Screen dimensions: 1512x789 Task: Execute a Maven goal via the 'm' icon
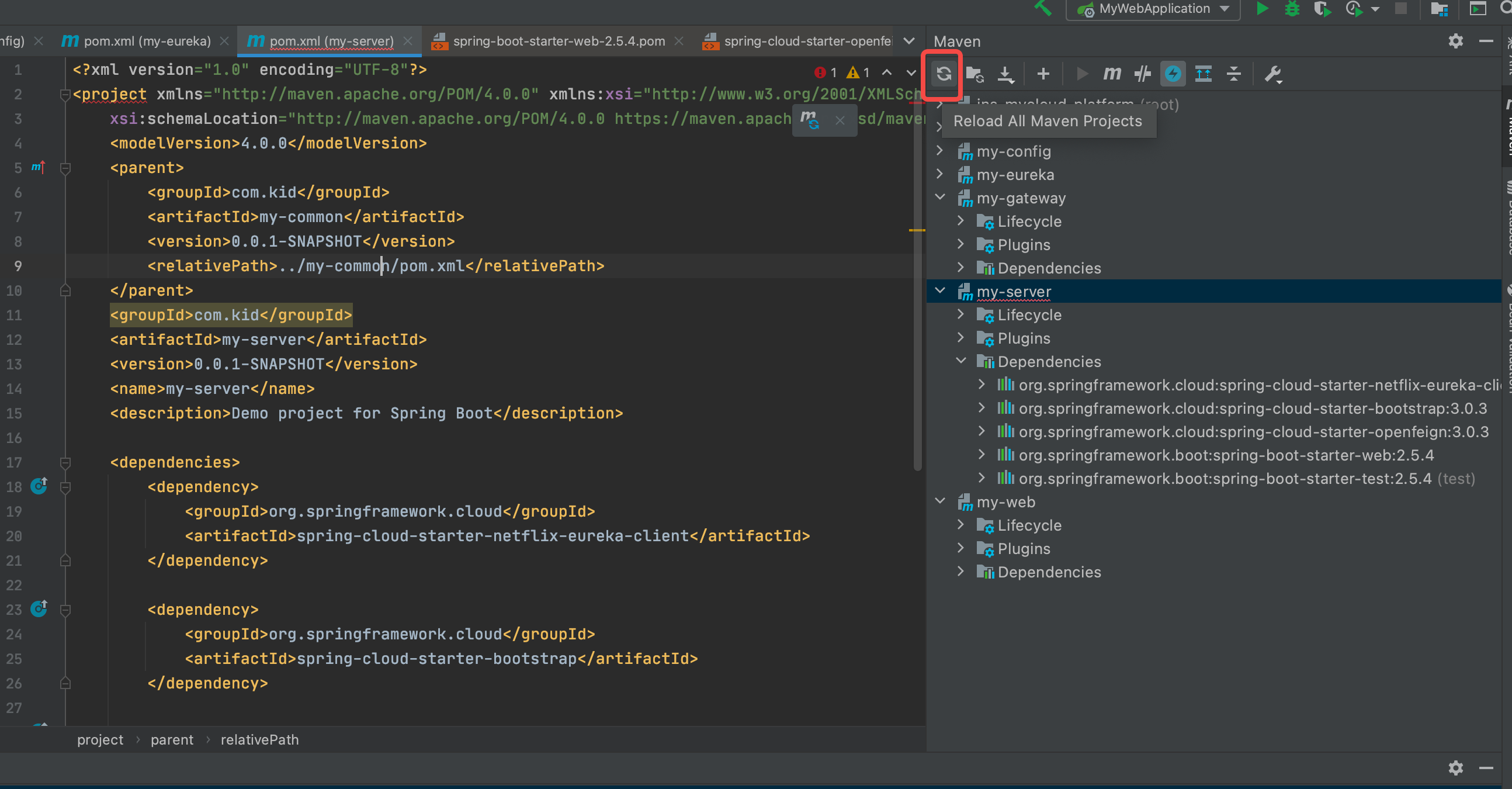(1111, 74)
